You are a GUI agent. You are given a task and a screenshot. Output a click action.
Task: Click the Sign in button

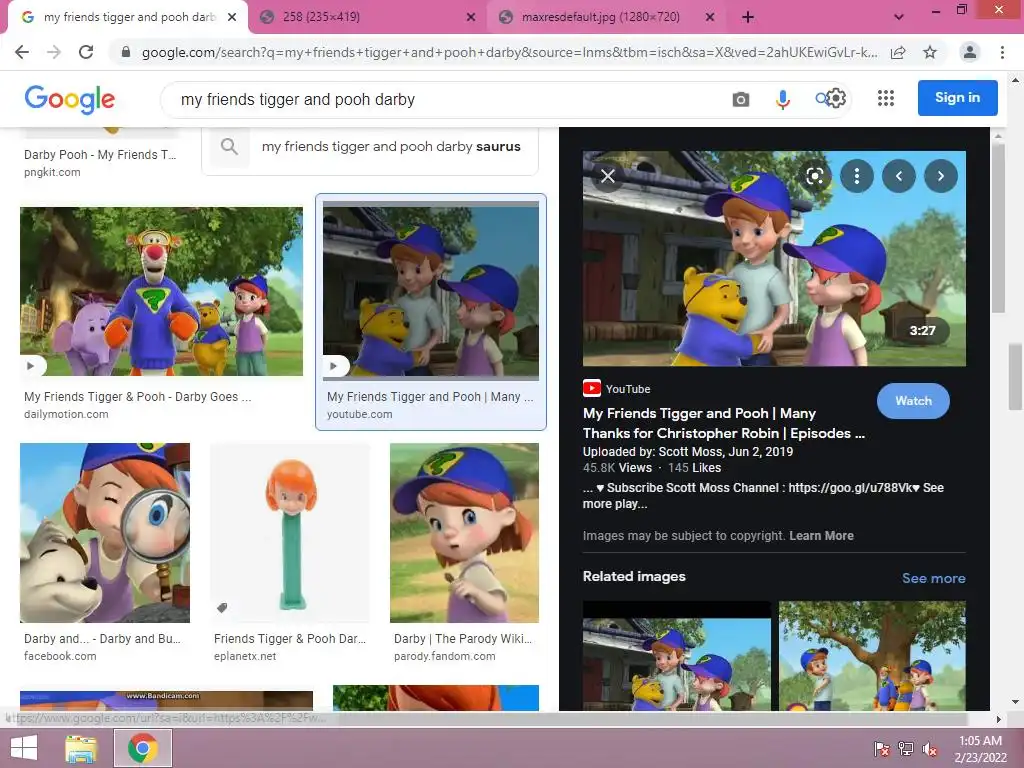[x=957, y=98]
